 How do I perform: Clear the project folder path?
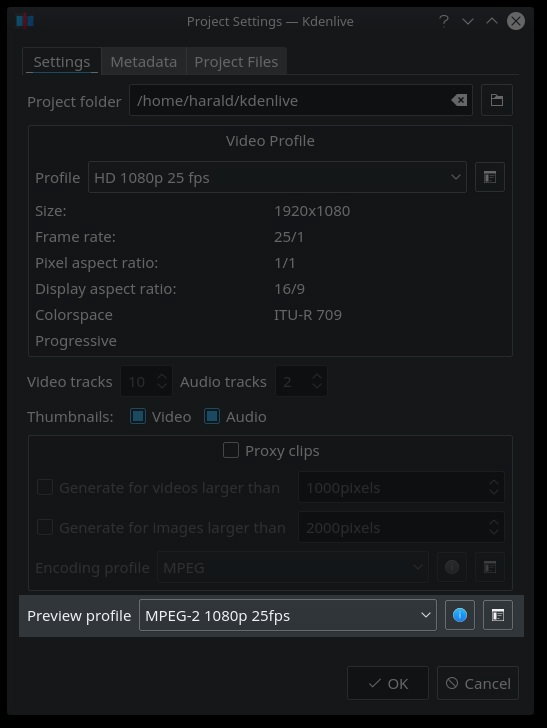coord(459,100)
